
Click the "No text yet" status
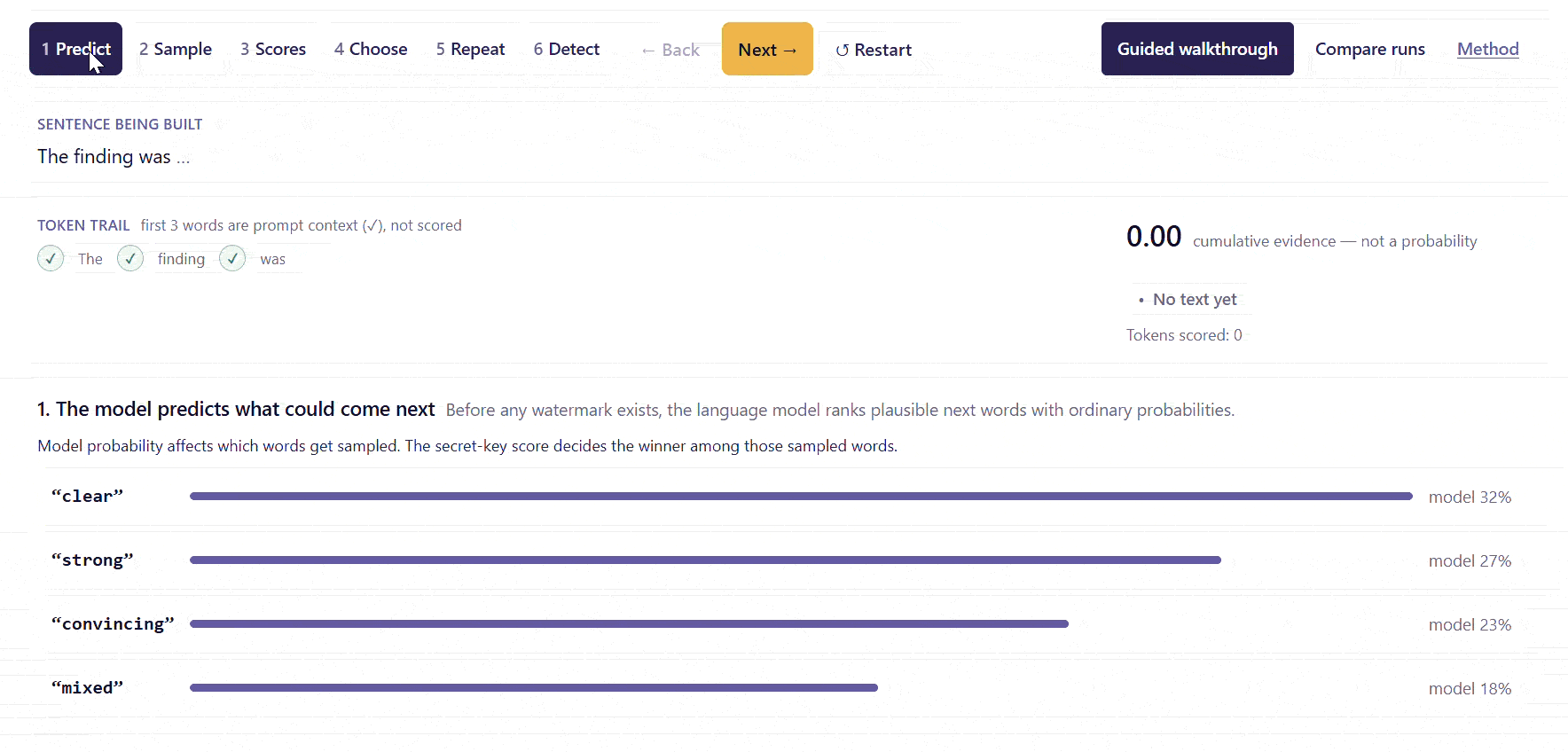coord(1194,300)
